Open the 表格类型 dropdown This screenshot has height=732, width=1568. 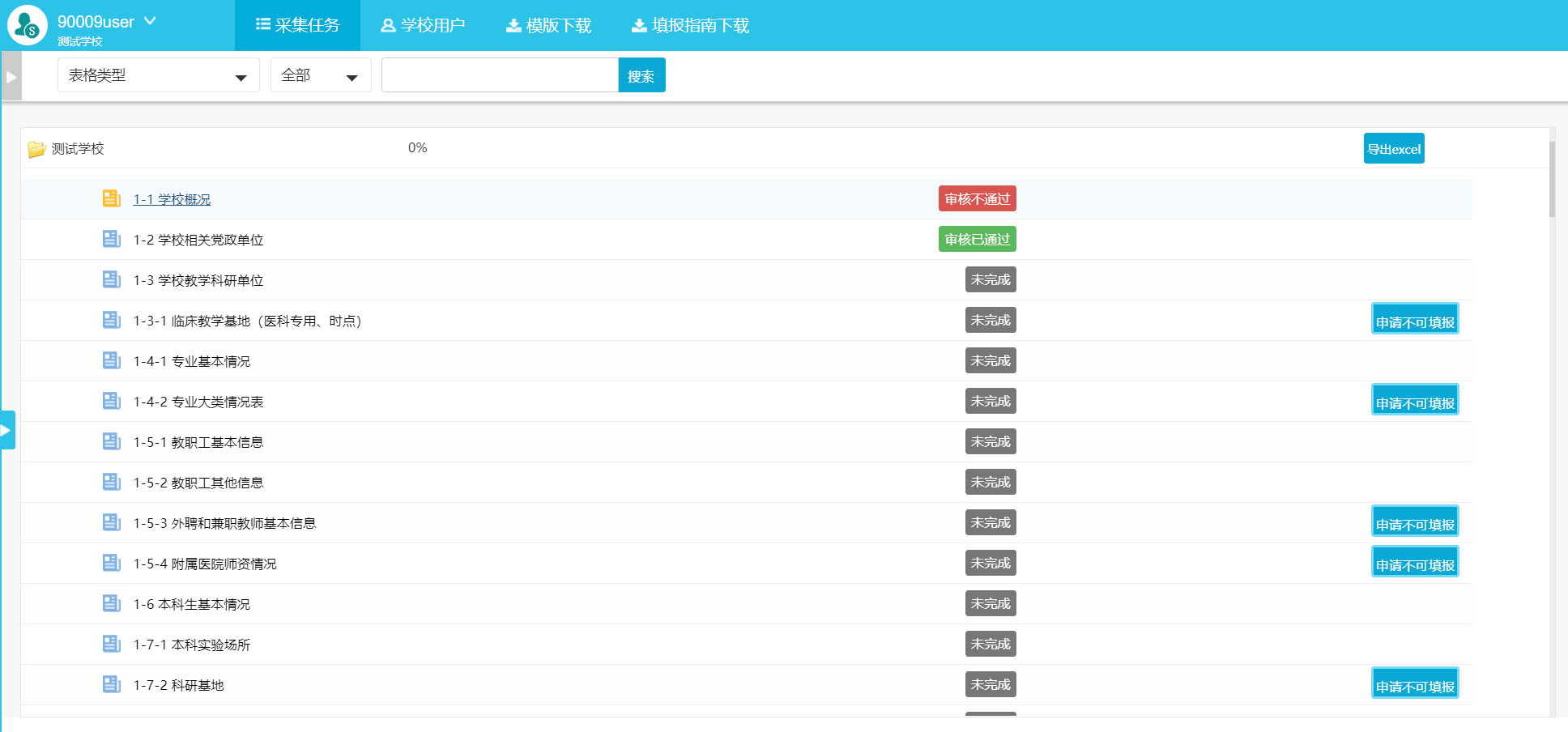click(x=158, y=75)
